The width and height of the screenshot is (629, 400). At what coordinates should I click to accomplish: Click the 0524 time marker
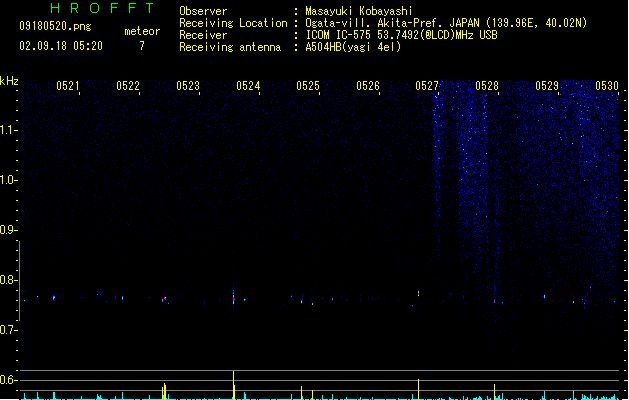[x=248, y=86]
